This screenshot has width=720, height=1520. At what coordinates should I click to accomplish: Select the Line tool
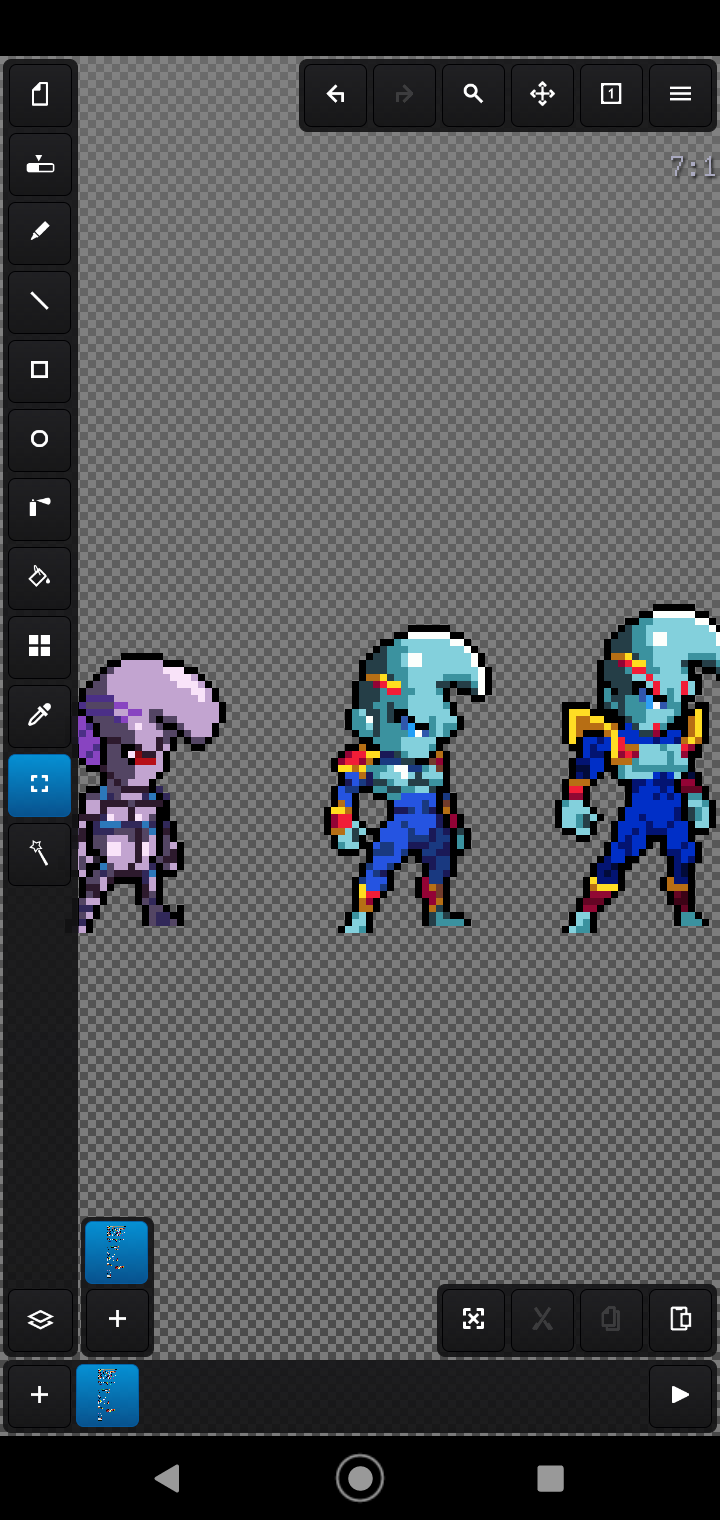coord(40,302)
